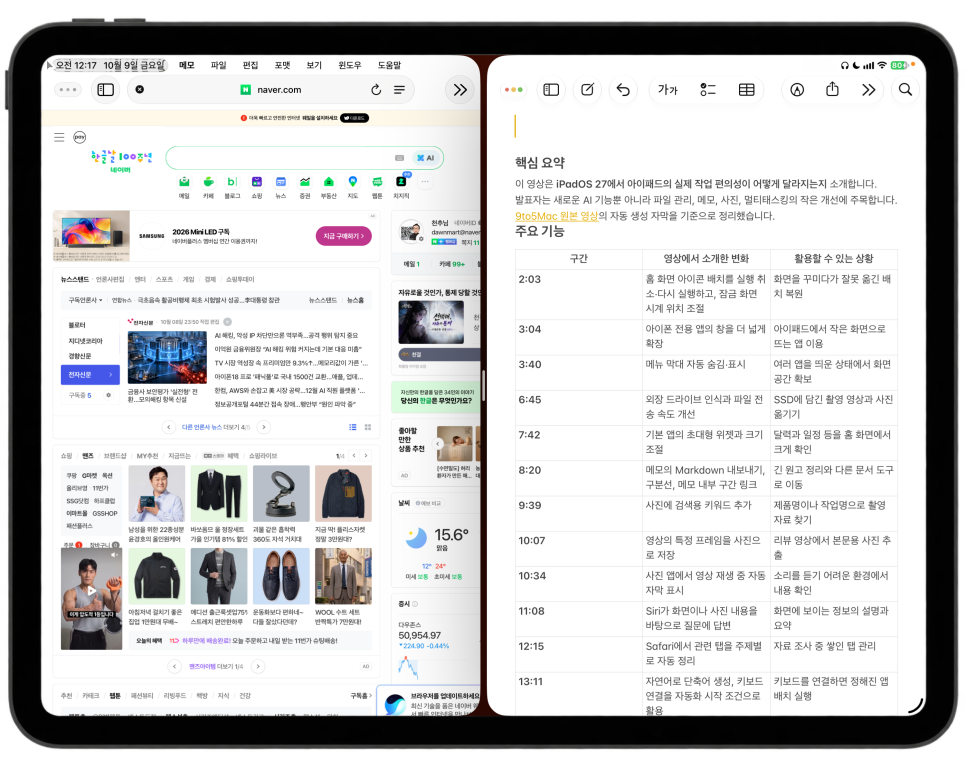Open markup pen tool in Notes
966x769 pixels.
coord(797,90)
